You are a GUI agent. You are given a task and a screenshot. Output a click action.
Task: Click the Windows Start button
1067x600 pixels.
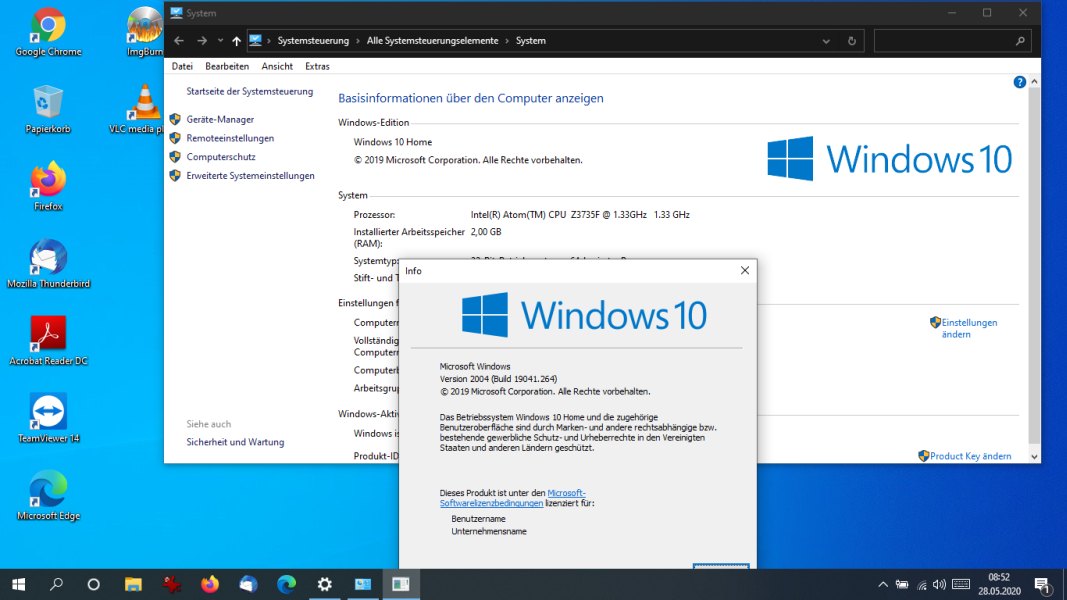[18, 584]
